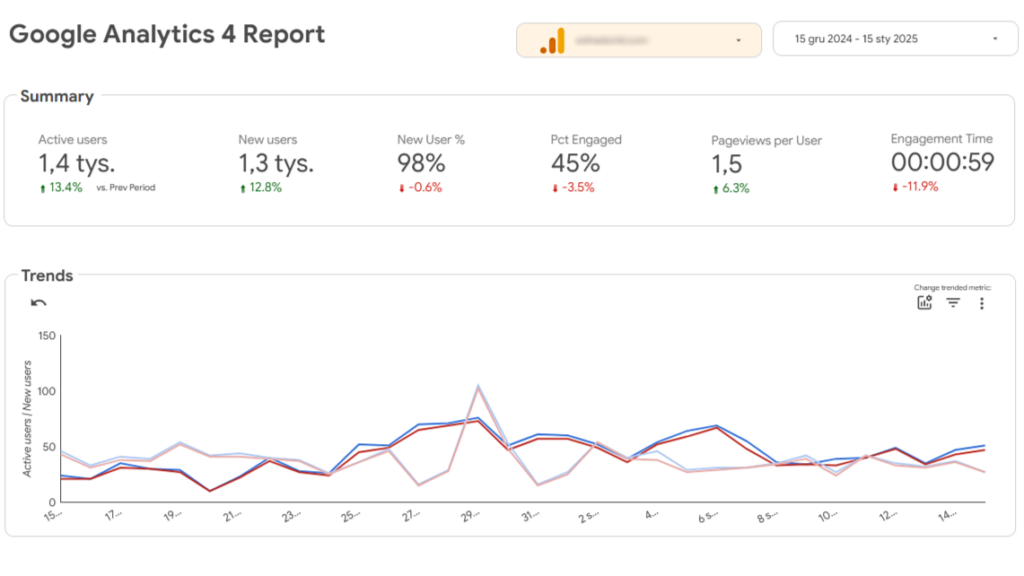The width and height of the screenshot is (1024, 576).
Task: Open the date range dropdown arrow
Action: click(x=995, y=39)
